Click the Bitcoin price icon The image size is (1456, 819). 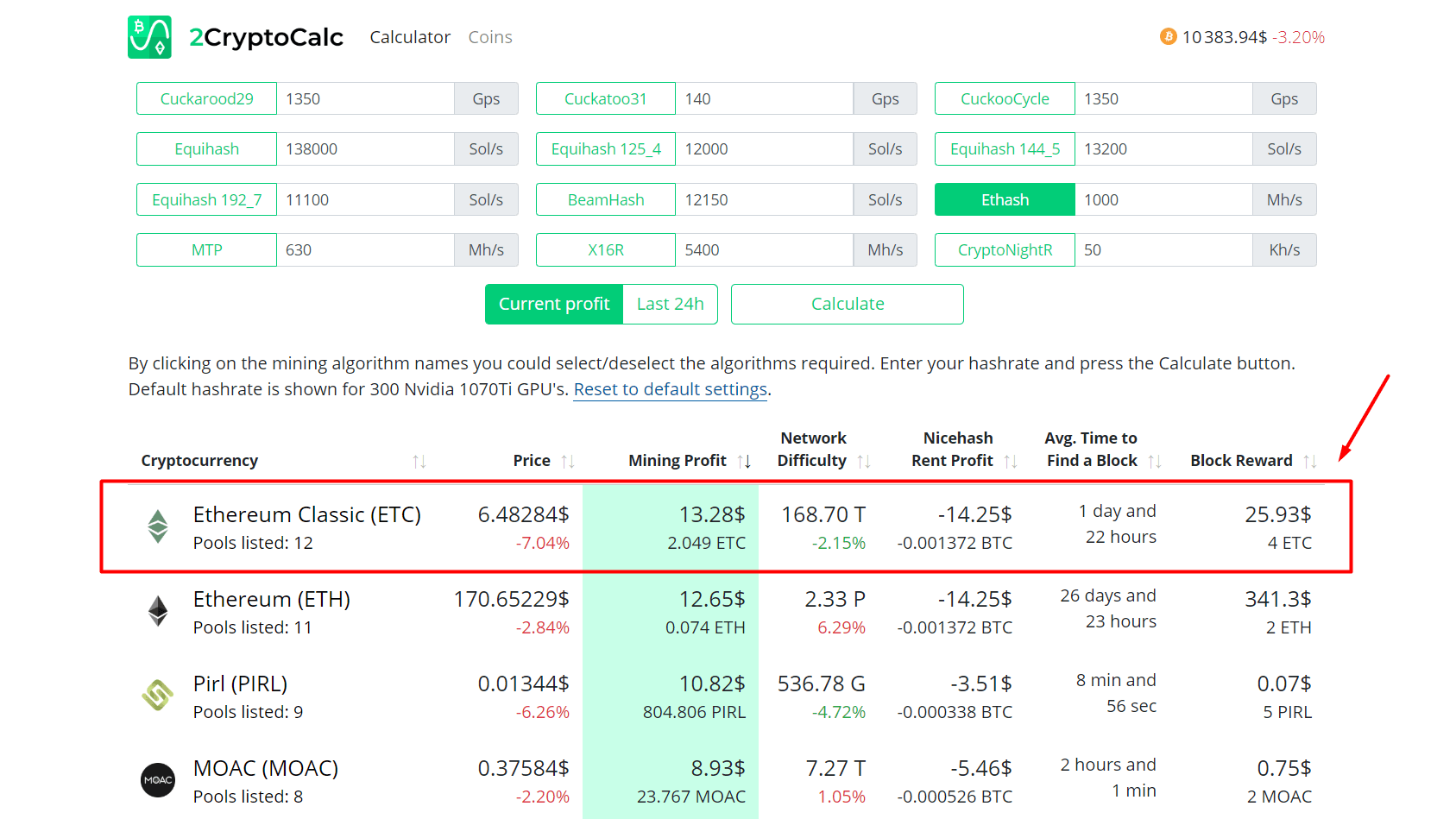point(1168,36)
